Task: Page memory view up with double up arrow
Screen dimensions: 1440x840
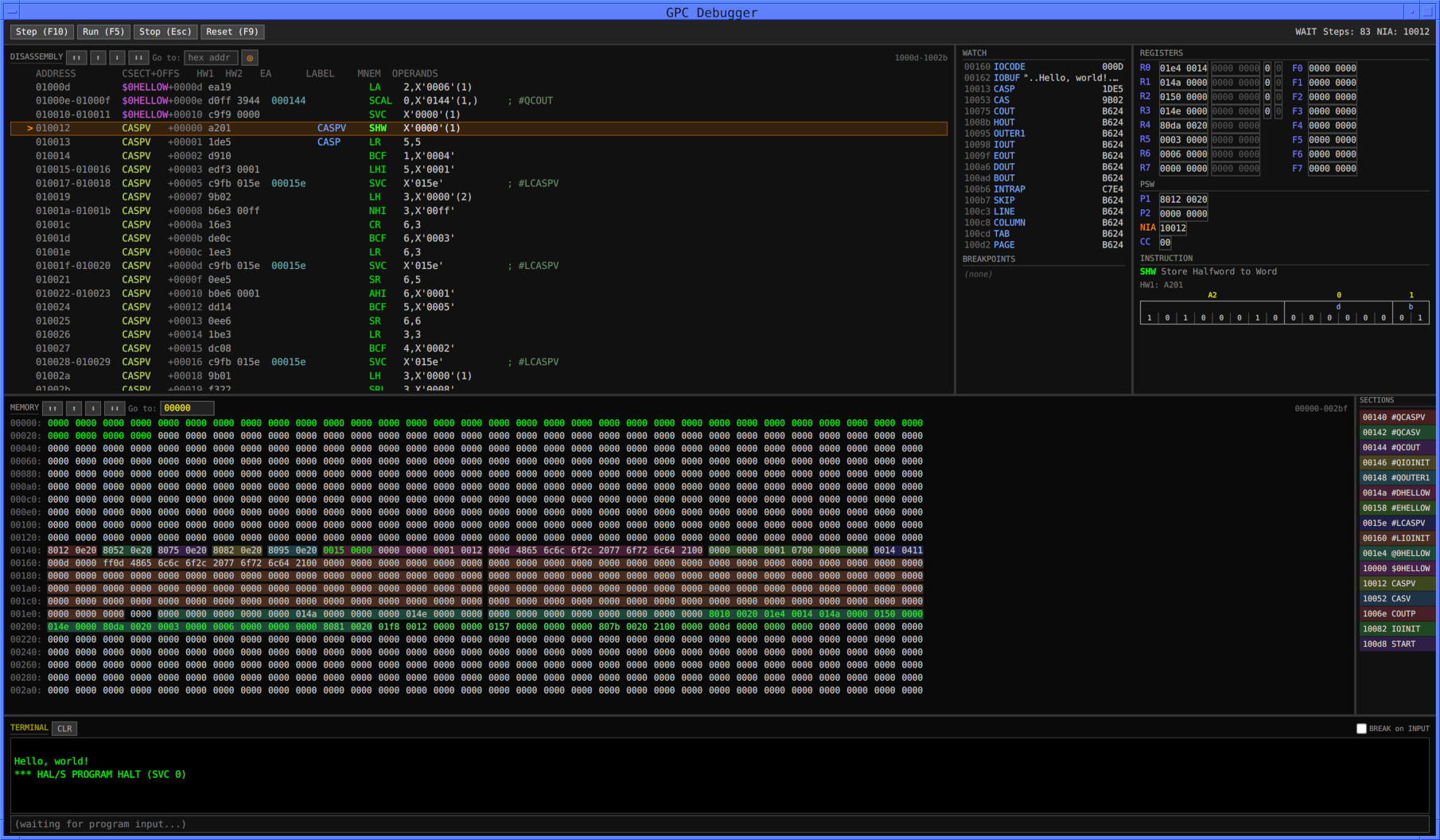Action: click(x=53, y=408)
